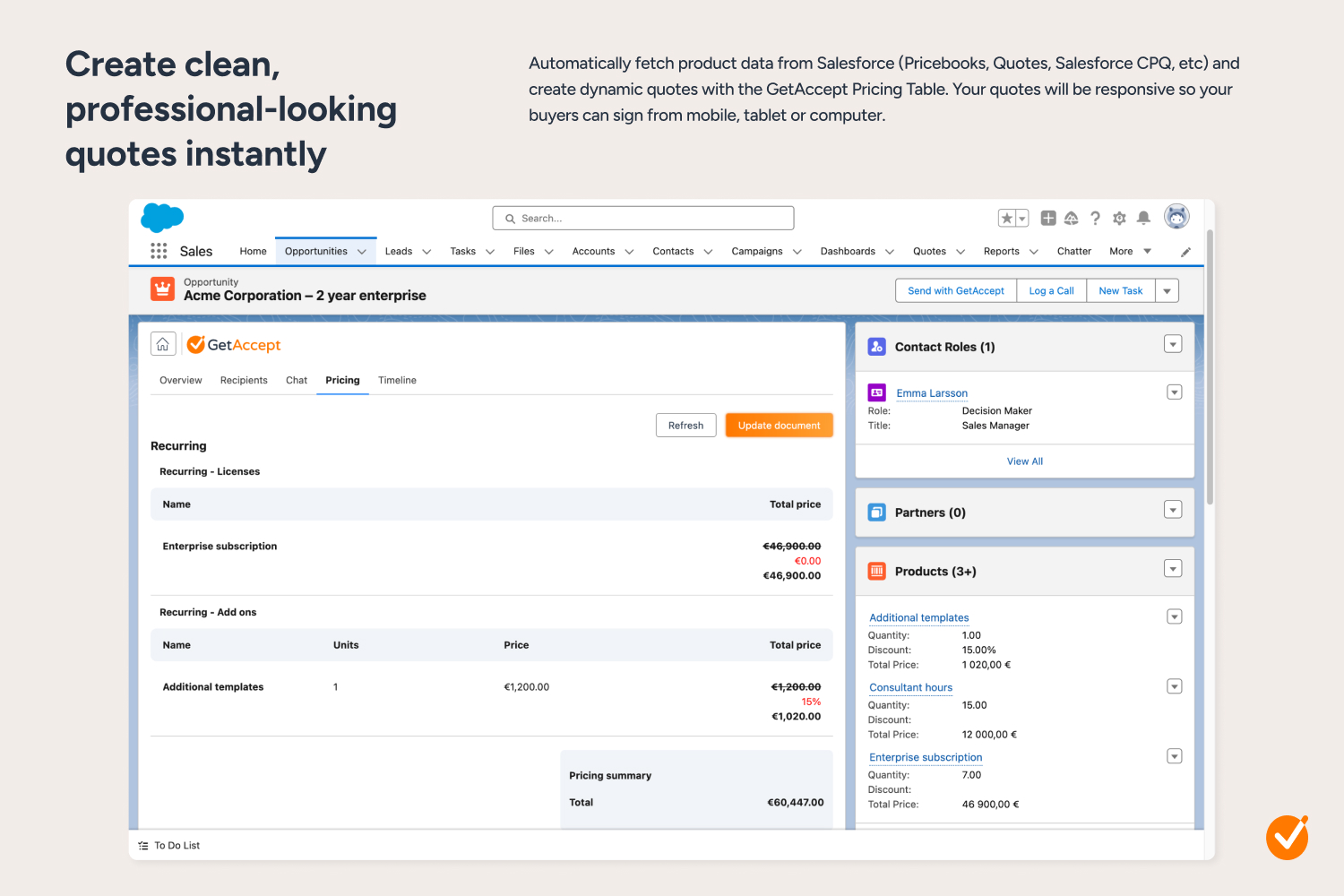This screenshot has height=896, width=1344.
Task: Switch to the Recipients tab
Action: [x=244, y=381]
